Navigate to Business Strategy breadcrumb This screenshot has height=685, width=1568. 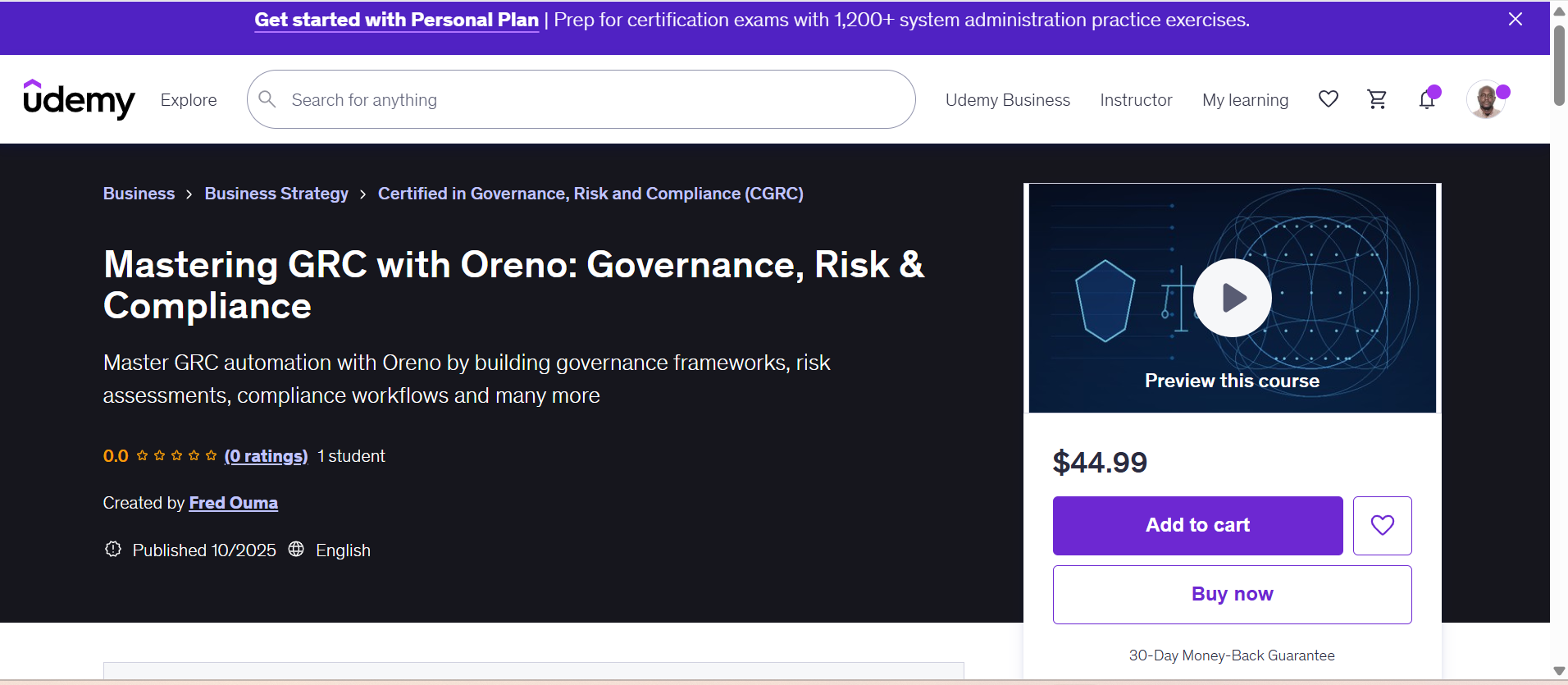(x=276, y=194)
